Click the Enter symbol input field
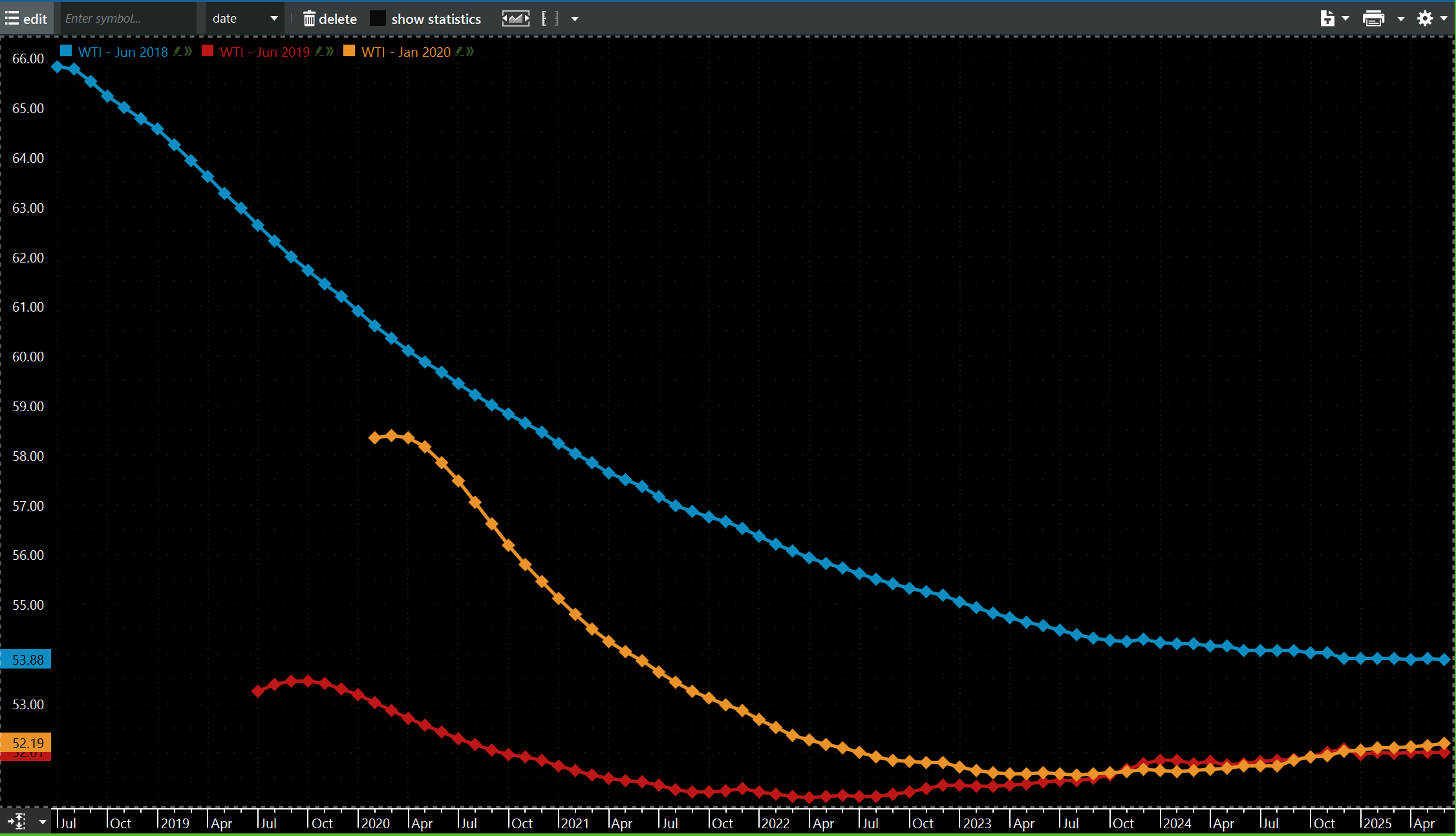Viewport: 1456px width, 836px height. (128, 19)
